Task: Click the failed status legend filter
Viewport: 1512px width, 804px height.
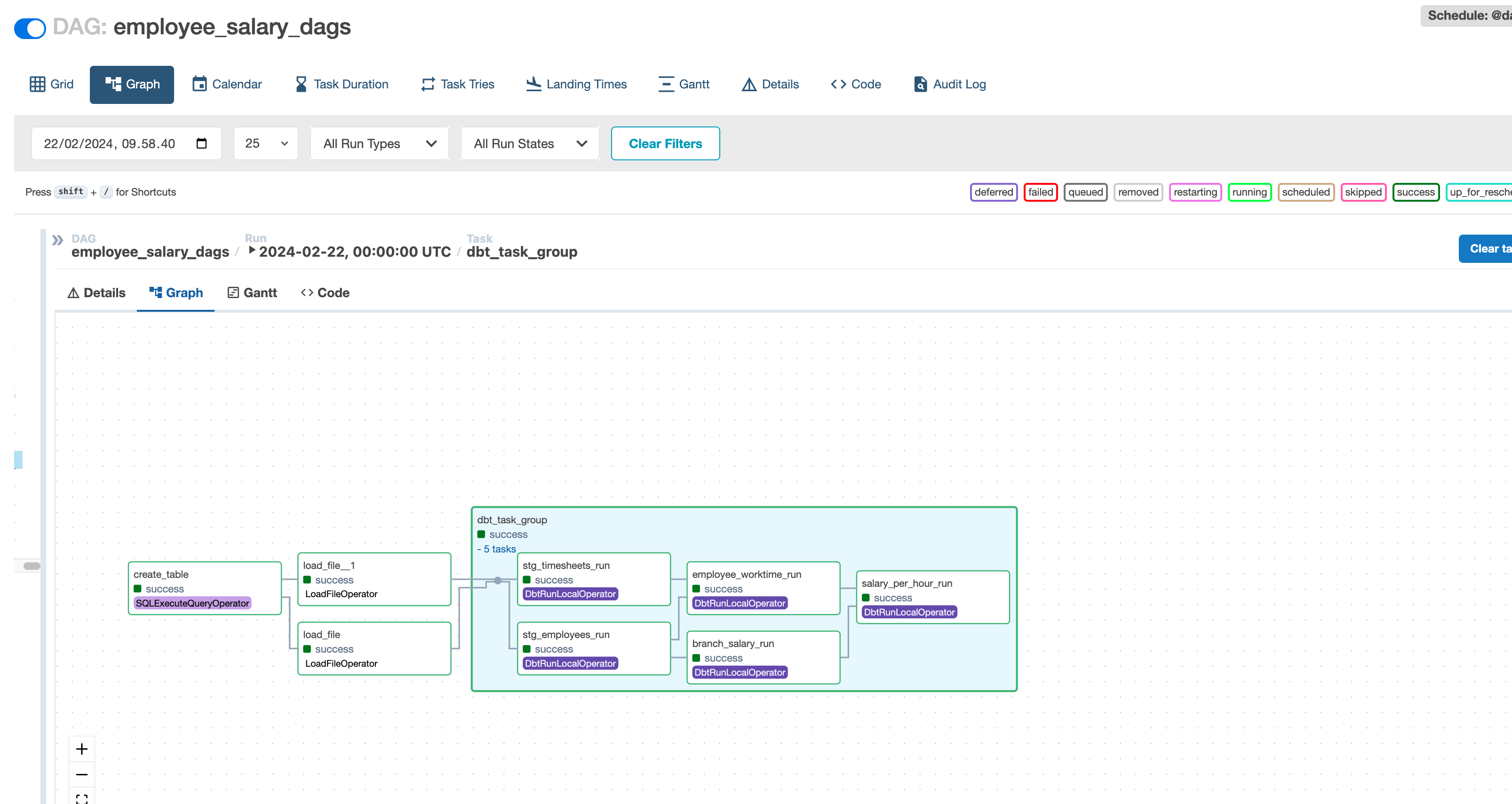Action: [x=1040, y=192]
